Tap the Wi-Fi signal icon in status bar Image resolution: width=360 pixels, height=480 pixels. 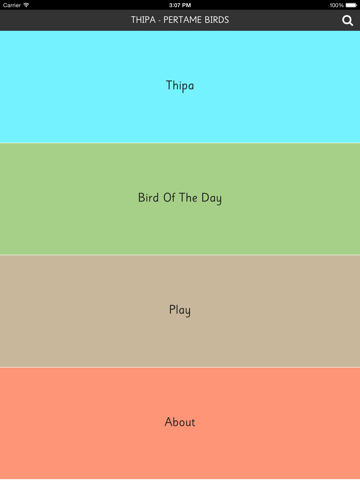pyautogui.click(x=26, y=5)
